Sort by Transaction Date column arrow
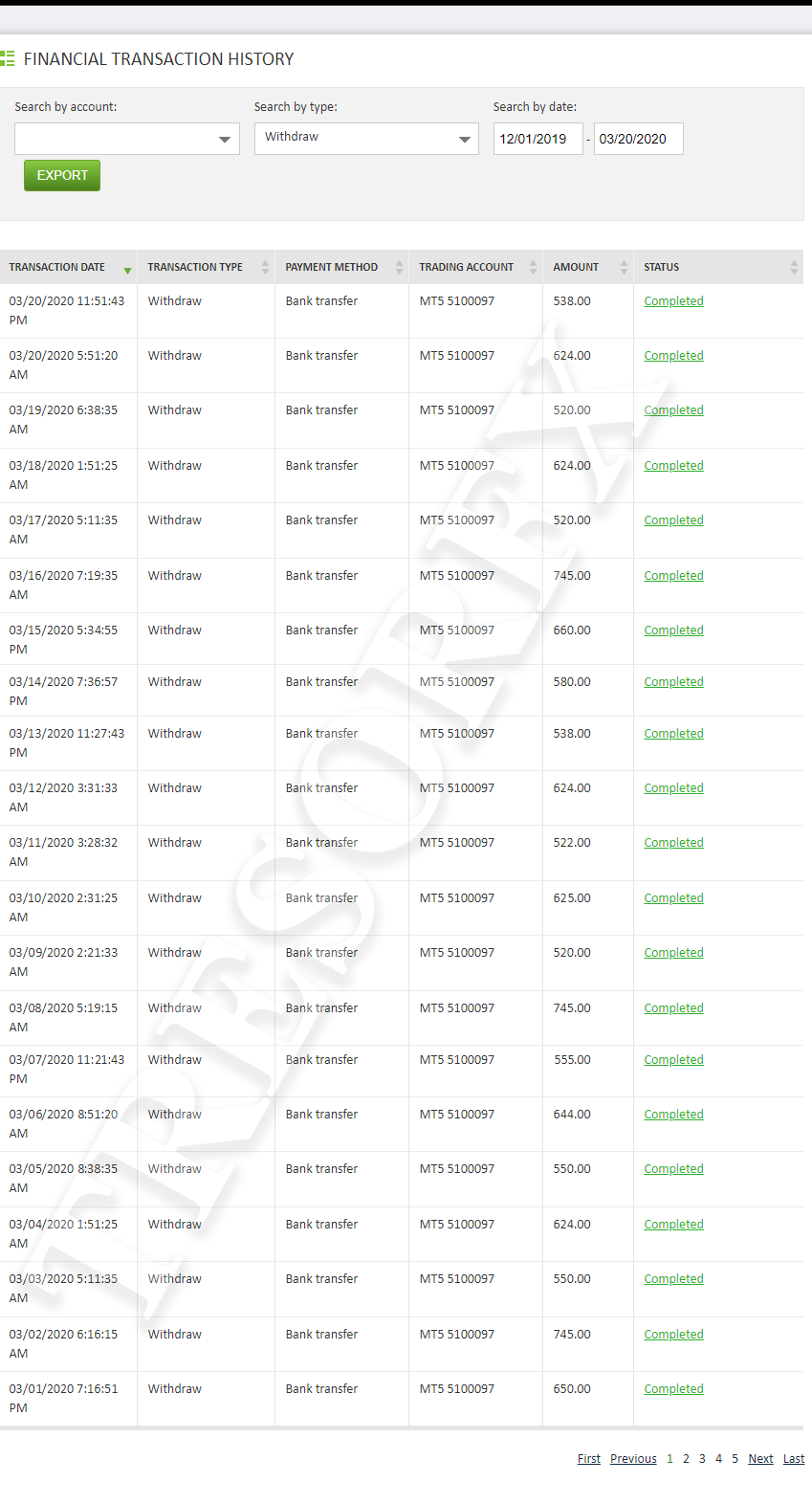The height and width of the screenshot is (1504, 812). [127, 271]
